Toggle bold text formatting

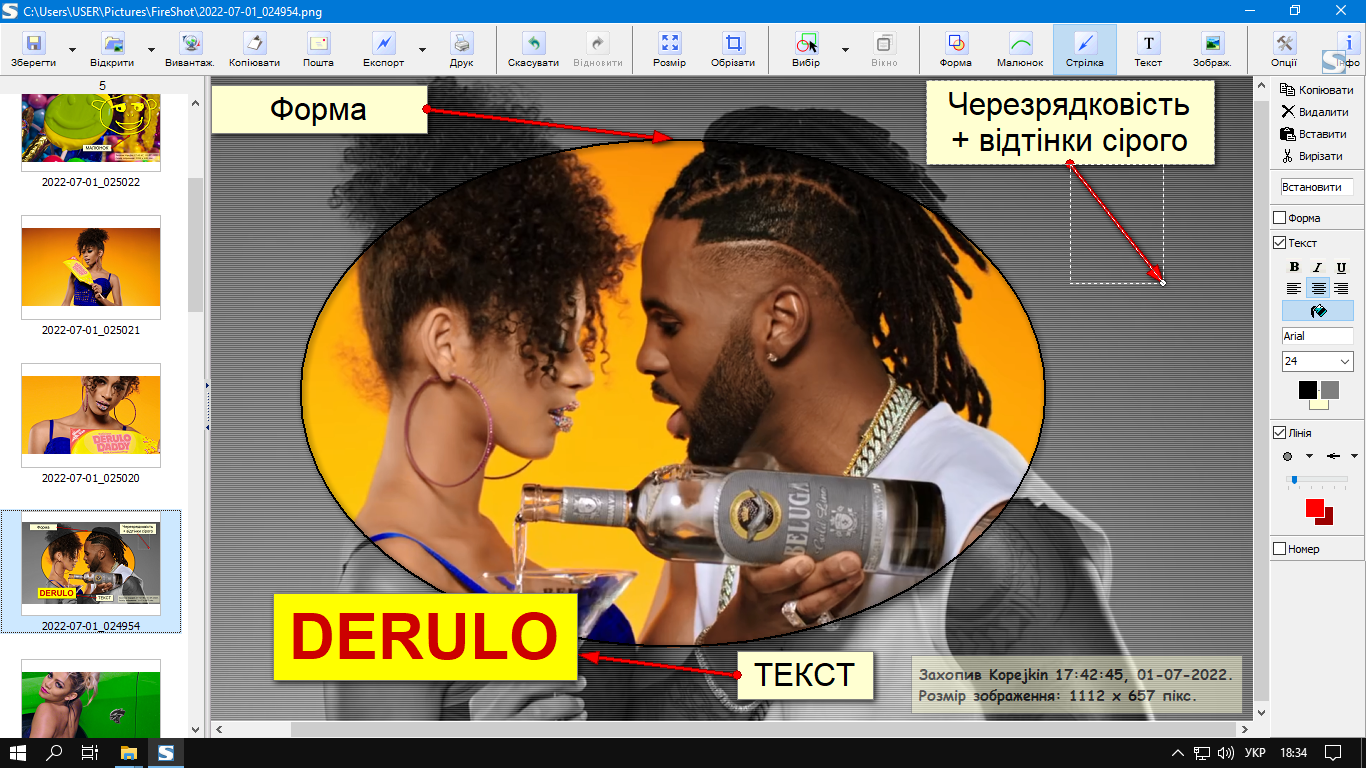pyautogui.click(x=1294, y=267)
